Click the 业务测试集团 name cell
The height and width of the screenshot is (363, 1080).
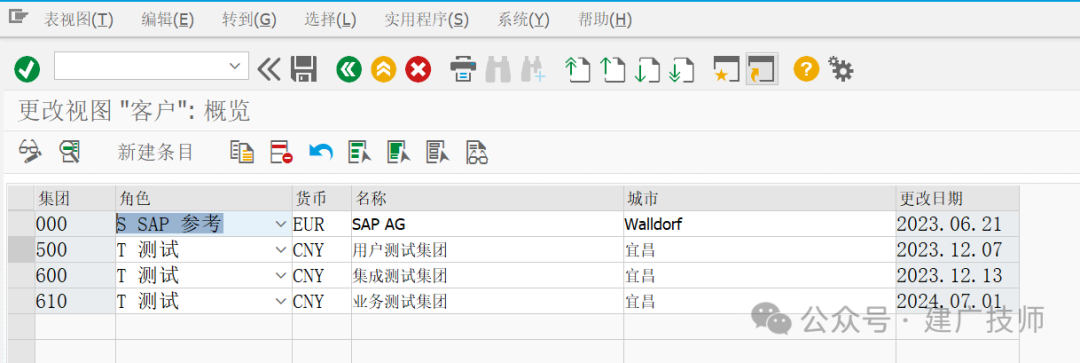pos(487,301)
